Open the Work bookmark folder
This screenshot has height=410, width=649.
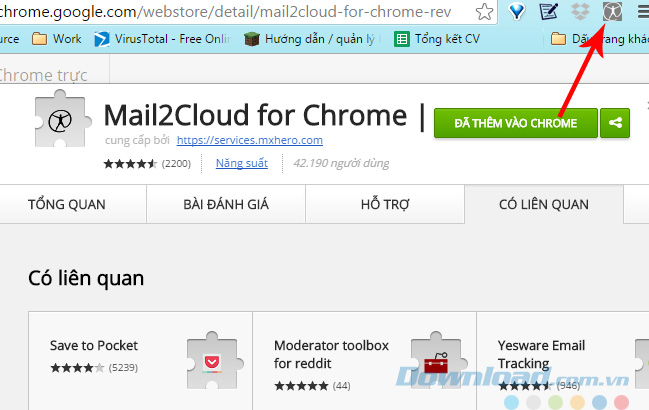click(x=56, y=40)
